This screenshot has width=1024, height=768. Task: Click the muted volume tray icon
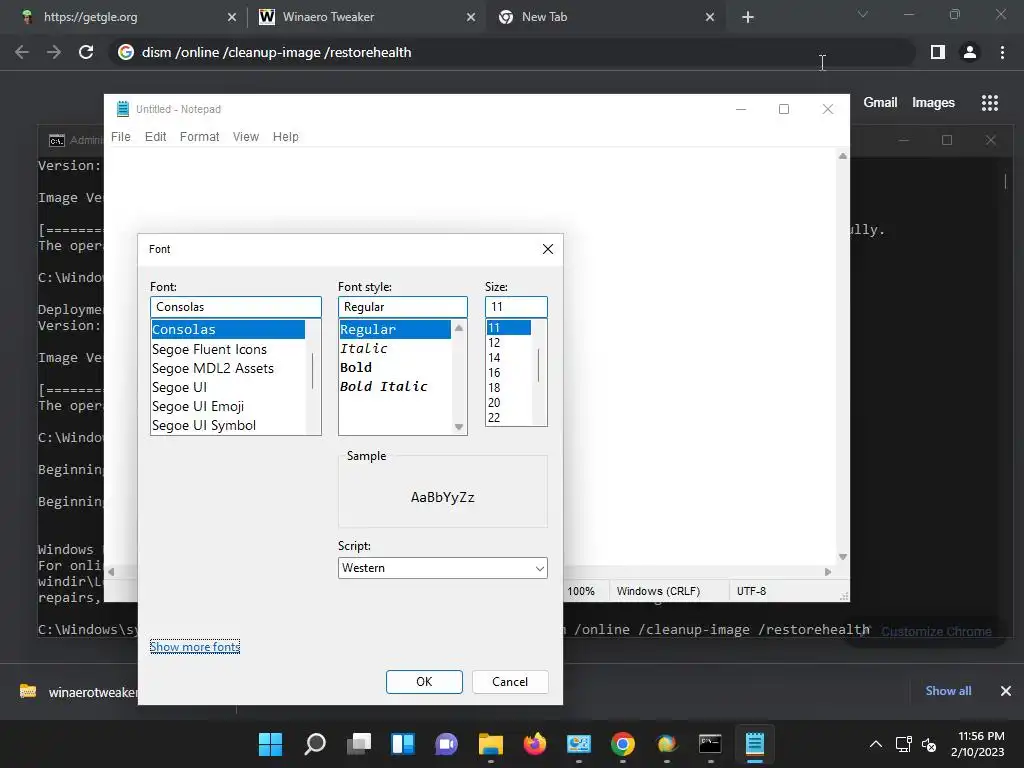(929, 744)
